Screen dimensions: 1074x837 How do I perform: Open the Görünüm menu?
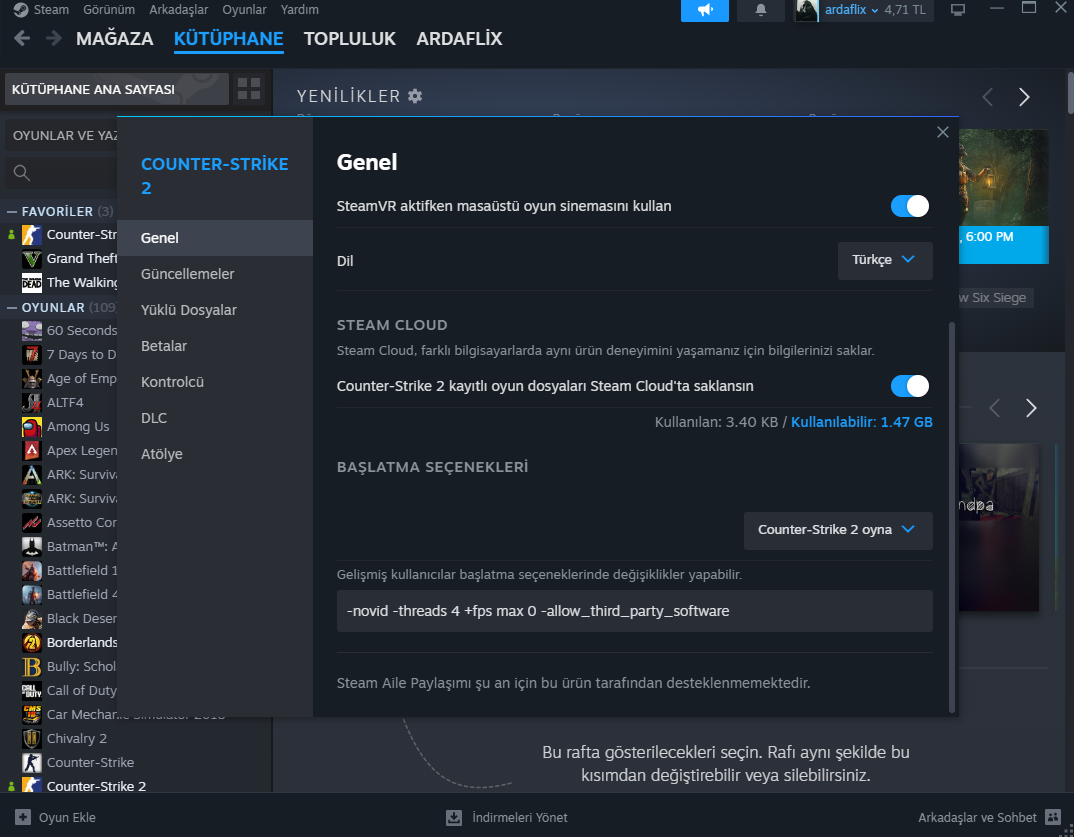click(109, 10)
